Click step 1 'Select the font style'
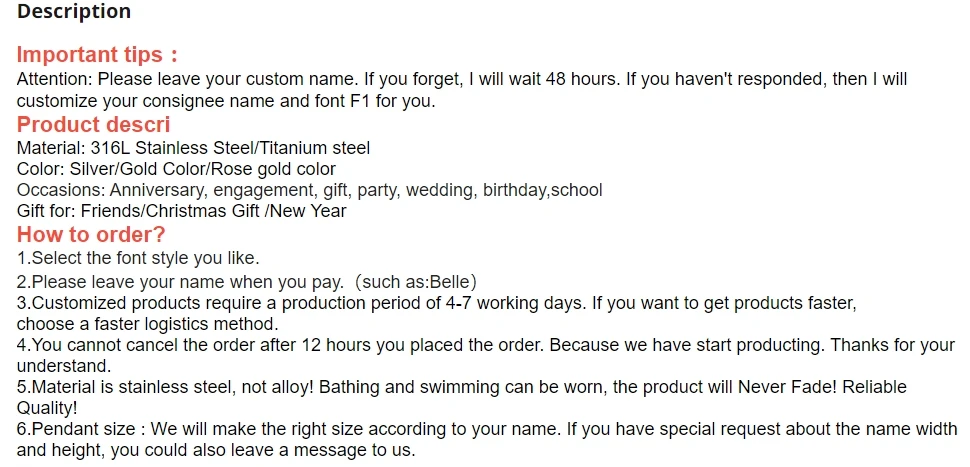 coord(138,257)
